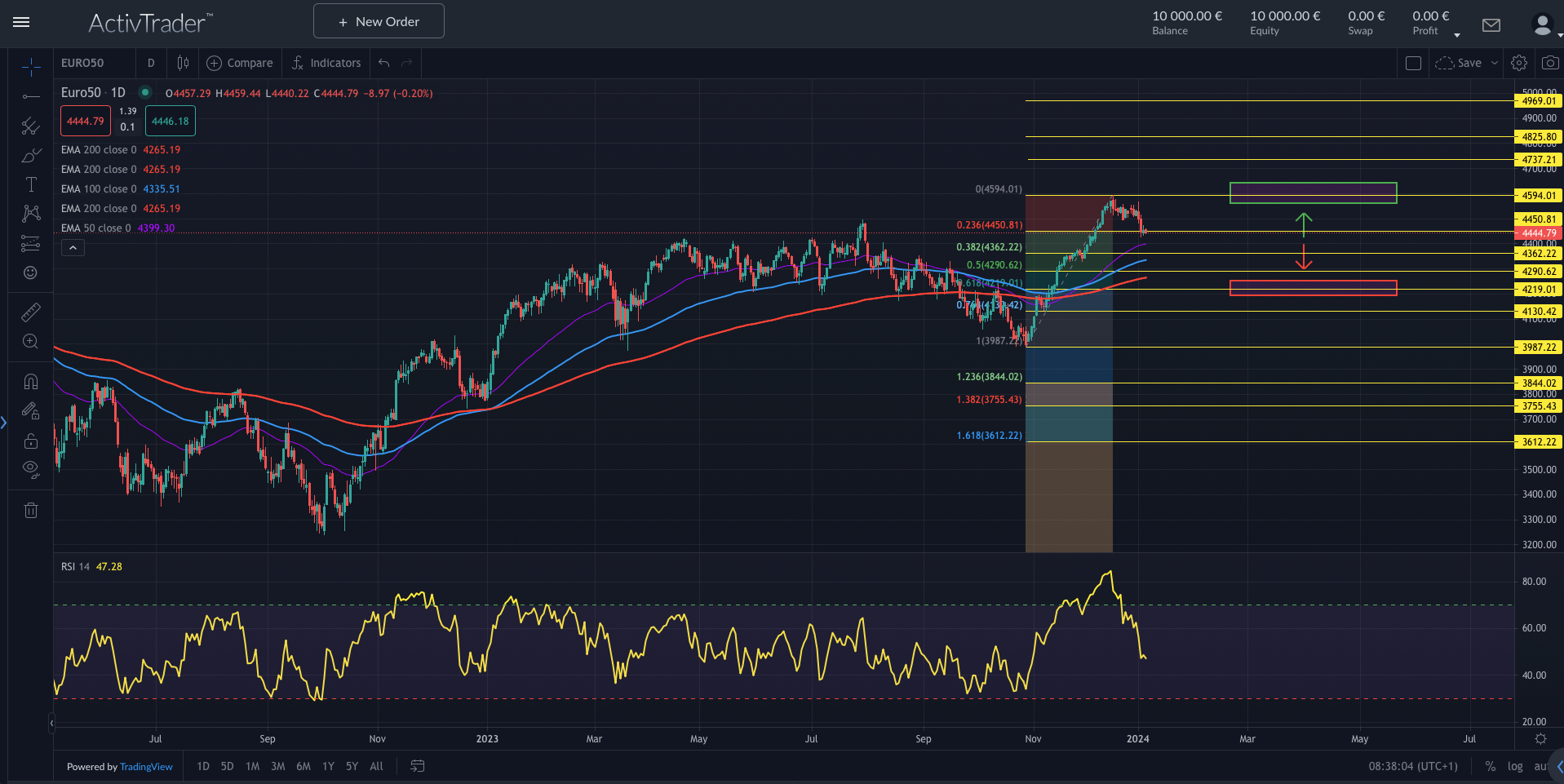Open the D timeframe selector
1564x784 pixels.
click(151, 63)
